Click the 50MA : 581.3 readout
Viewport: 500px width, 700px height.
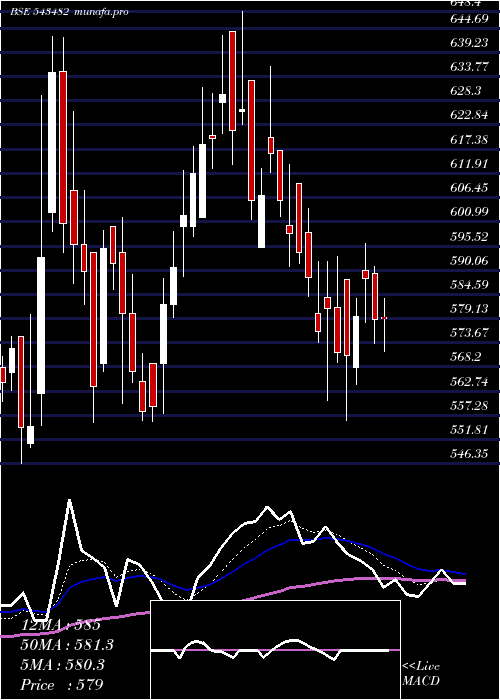[x=67, y=645]
